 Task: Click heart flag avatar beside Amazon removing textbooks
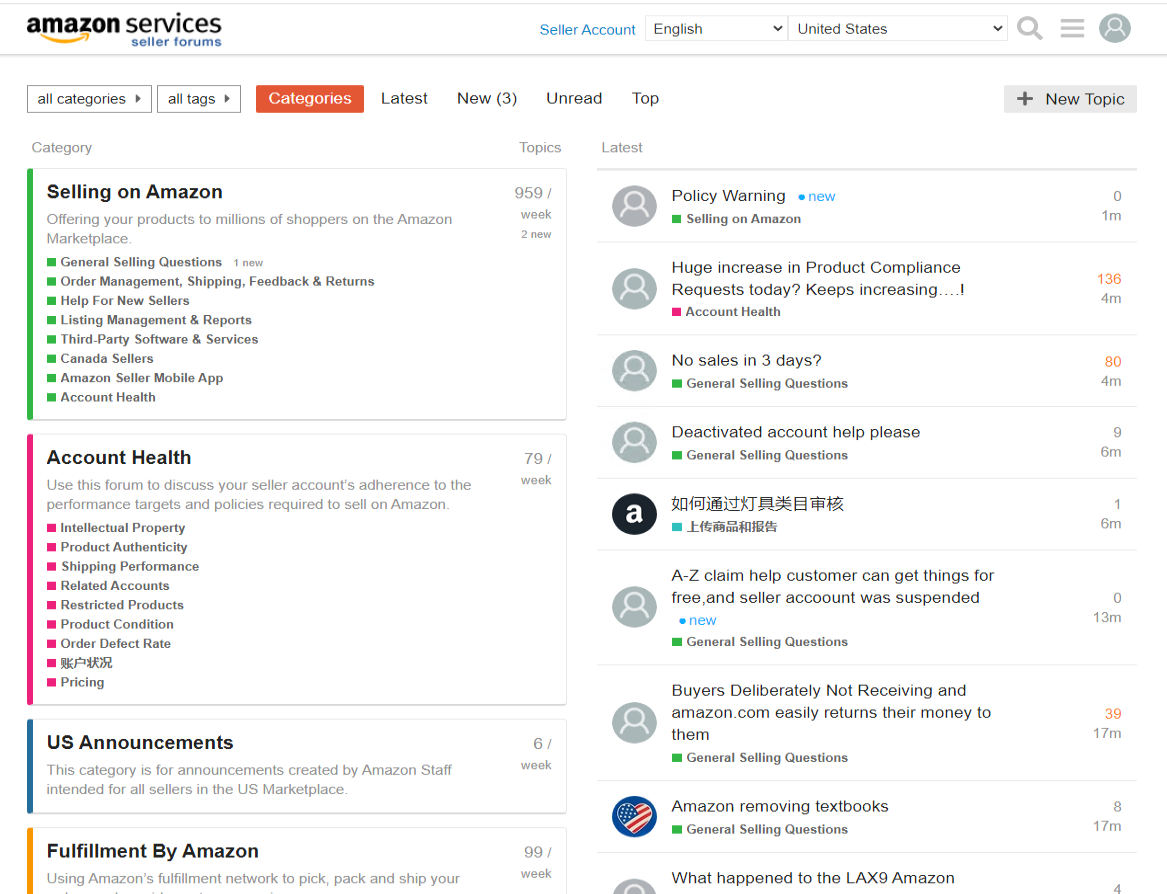pos(634,816)
